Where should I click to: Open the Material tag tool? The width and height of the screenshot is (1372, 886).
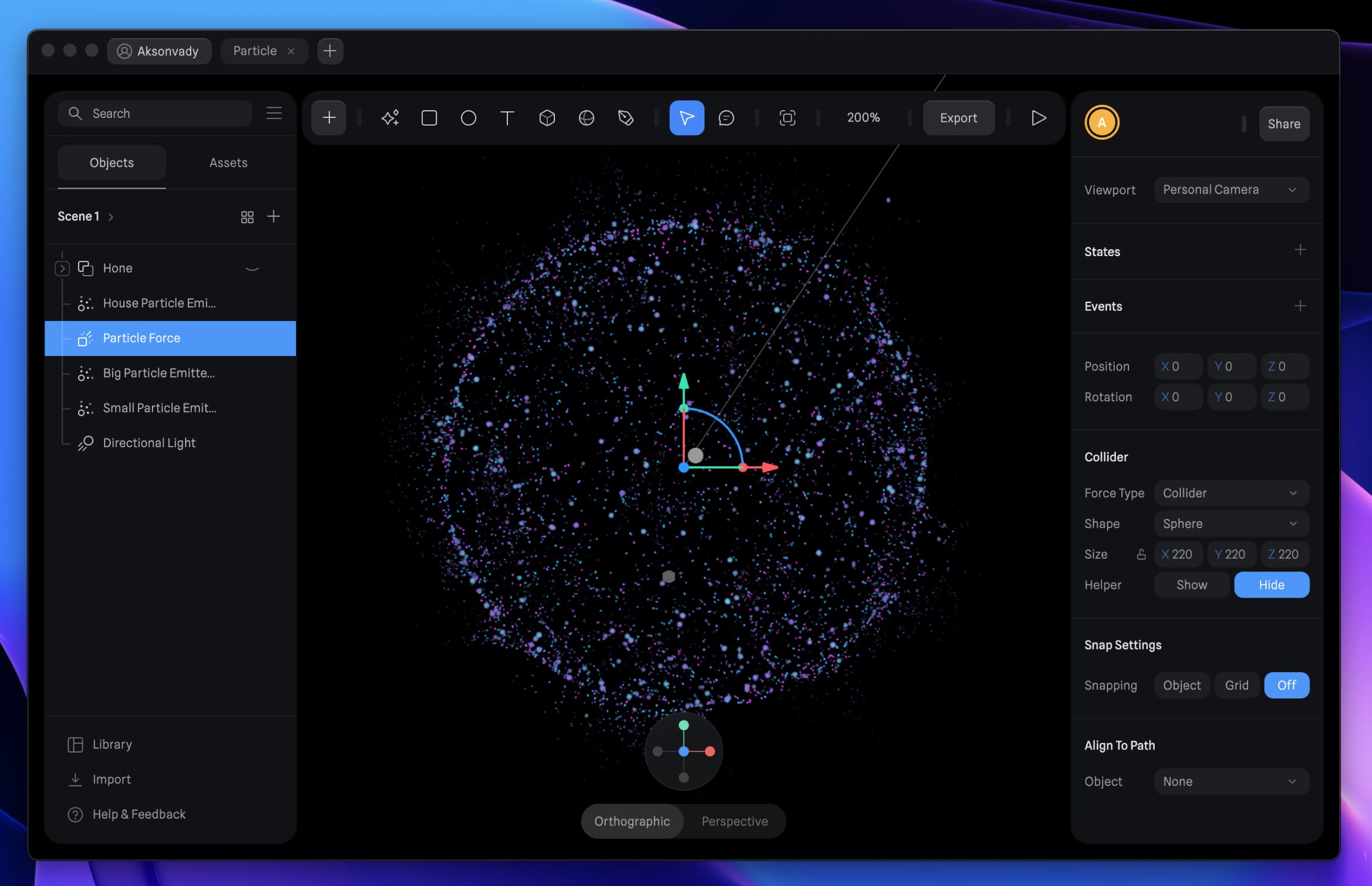[x=626, y=117]
